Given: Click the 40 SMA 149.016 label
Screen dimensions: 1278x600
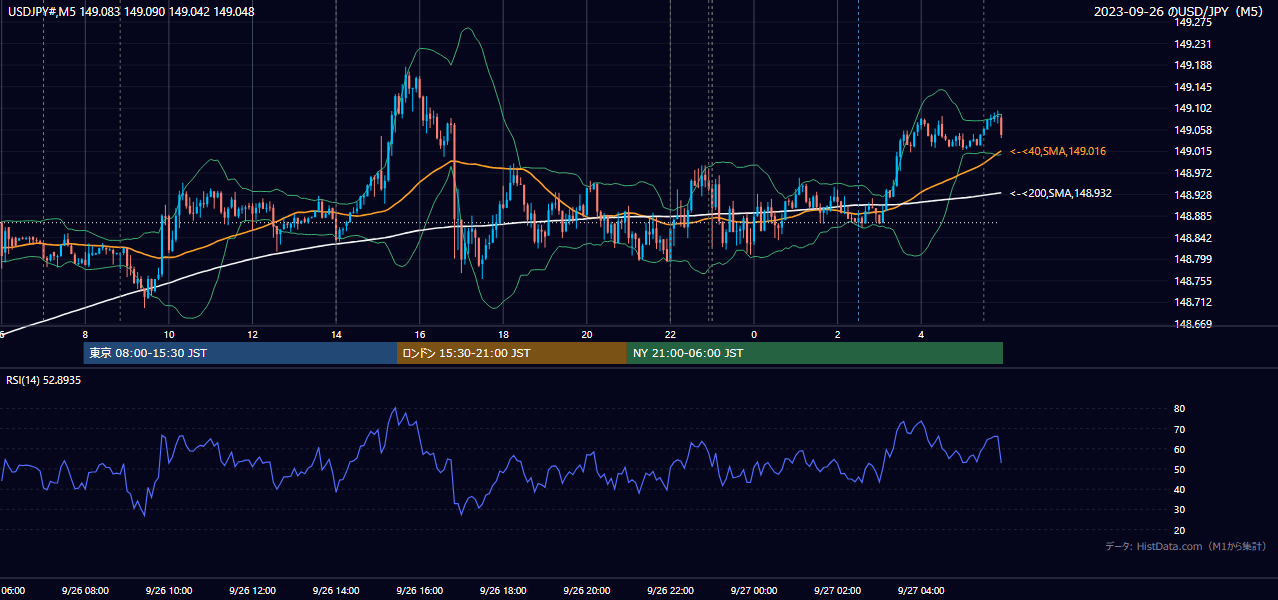Looking at the screenshot, I should tap(1057, 151).
